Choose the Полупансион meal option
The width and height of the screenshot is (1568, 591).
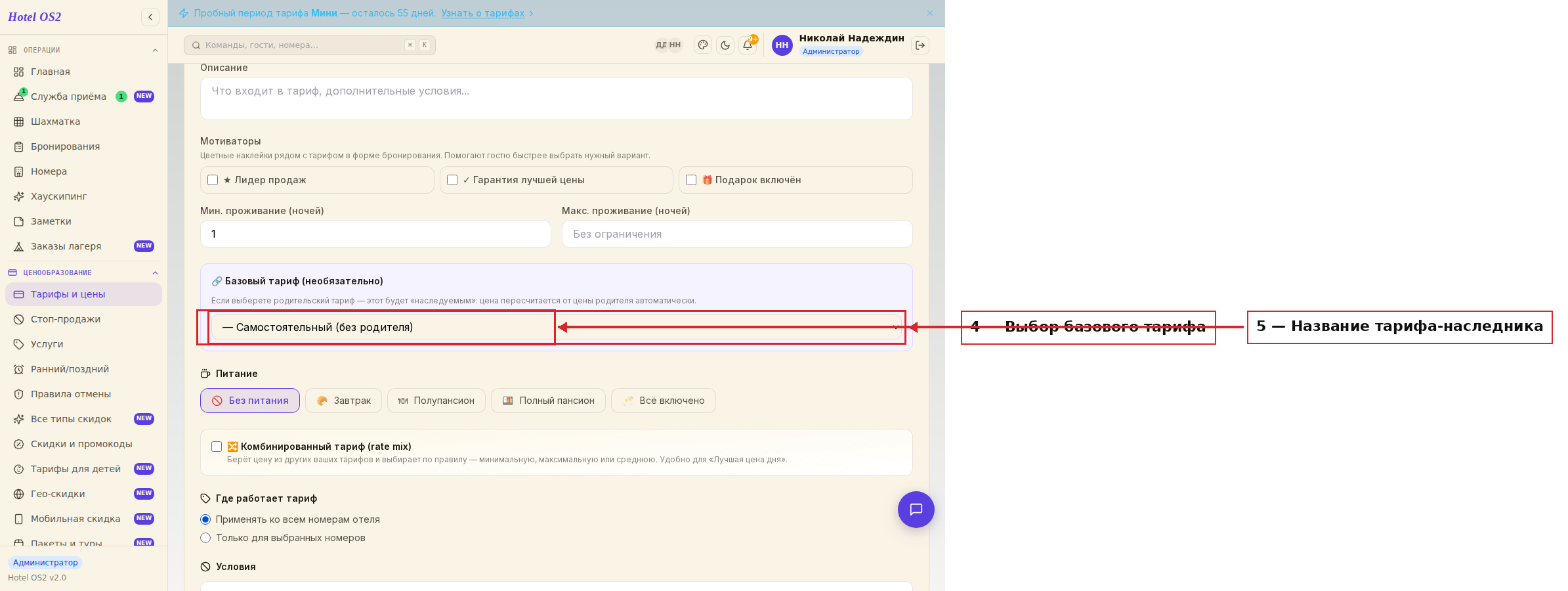coord(436,401)
